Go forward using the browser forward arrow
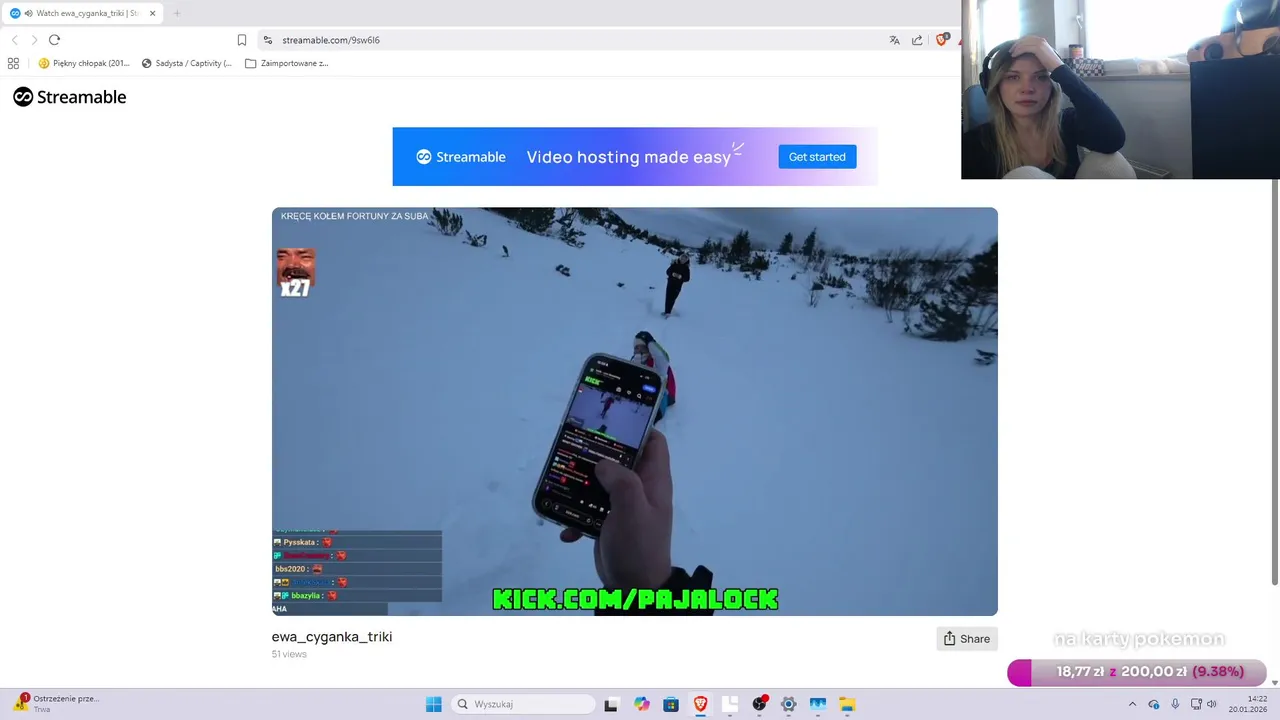The height and width of the screenshot is (720, 1280). tap(34, 40)
